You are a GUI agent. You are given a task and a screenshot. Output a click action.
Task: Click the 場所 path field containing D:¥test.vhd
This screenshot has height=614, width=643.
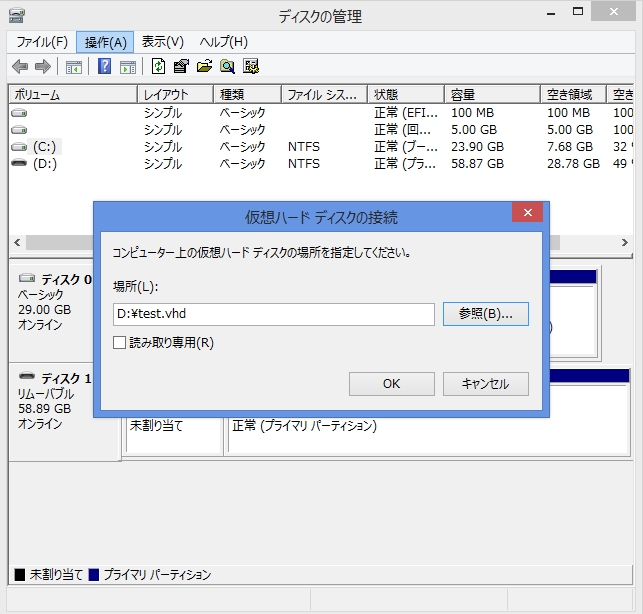coord(273,314)
